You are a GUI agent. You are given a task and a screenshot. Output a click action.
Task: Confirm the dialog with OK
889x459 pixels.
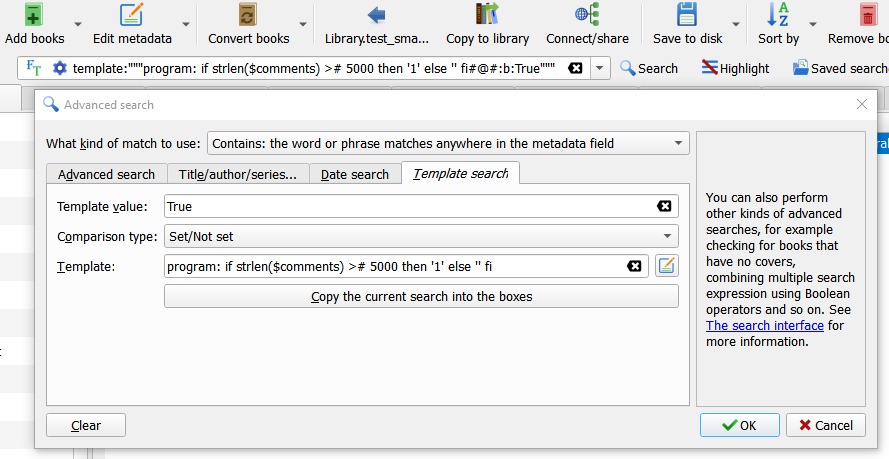(x=739, y=425)
